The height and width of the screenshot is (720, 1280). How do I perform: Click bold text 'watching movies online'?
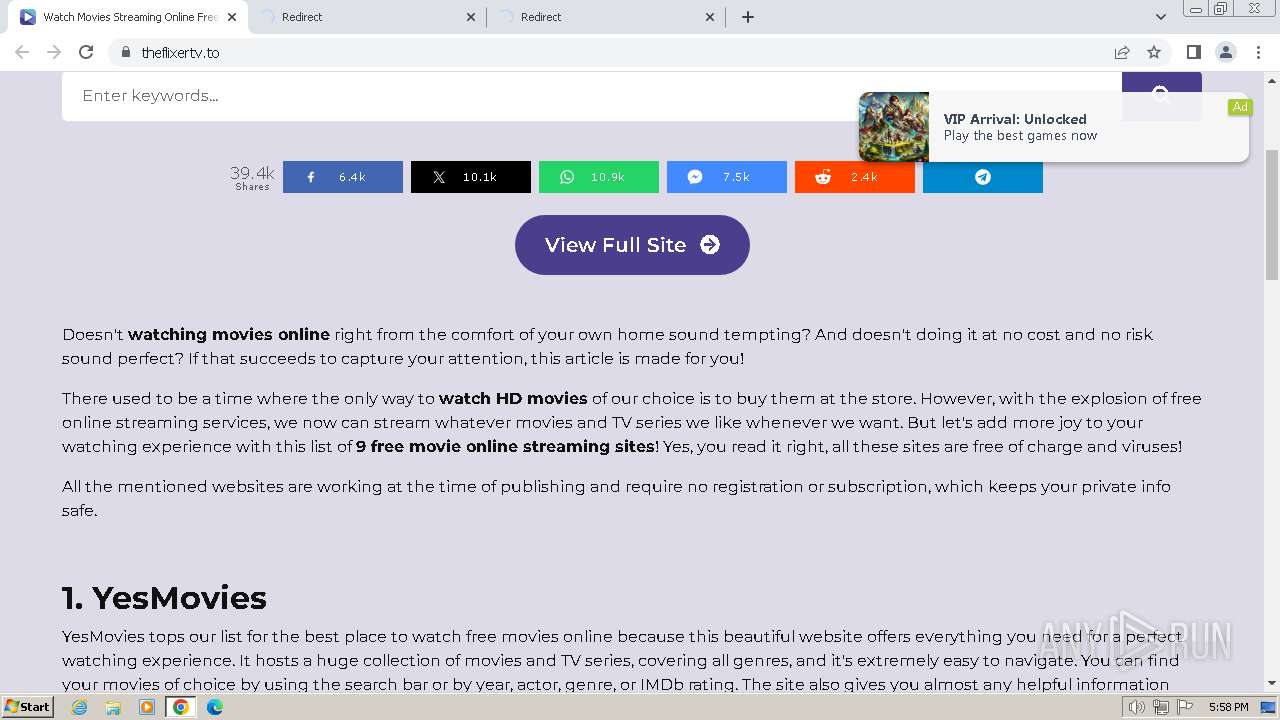pos(229,334)
